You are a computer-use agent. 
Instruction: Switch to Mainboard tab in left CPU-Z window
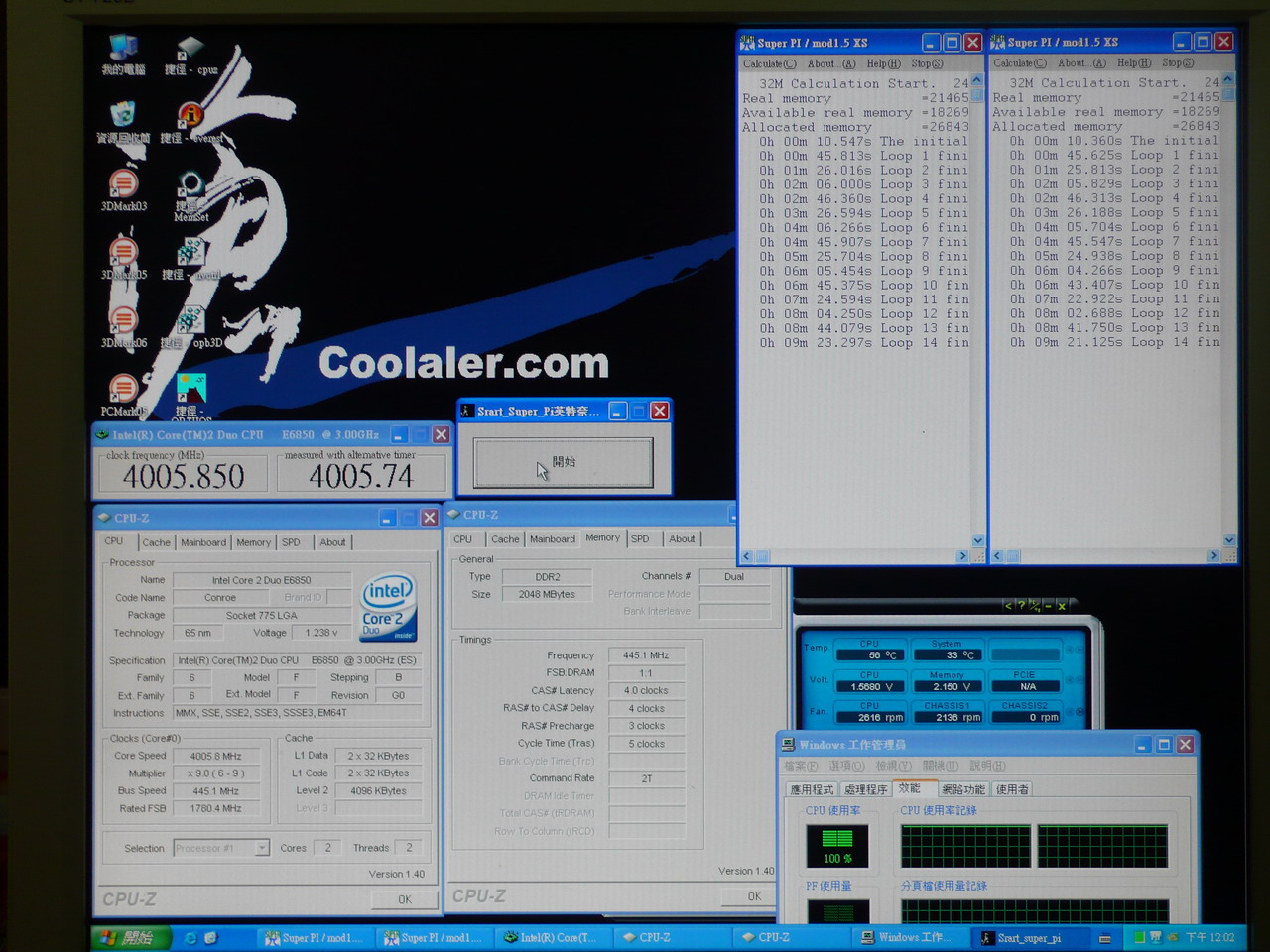coord(203,542)
